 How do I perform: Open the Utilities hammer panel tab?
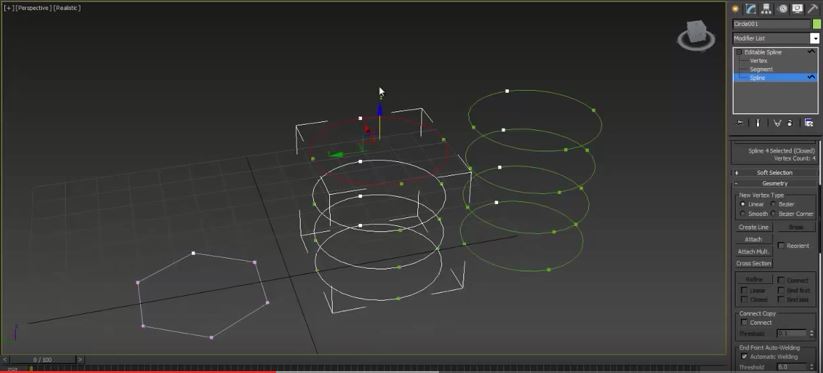[813, 8]
